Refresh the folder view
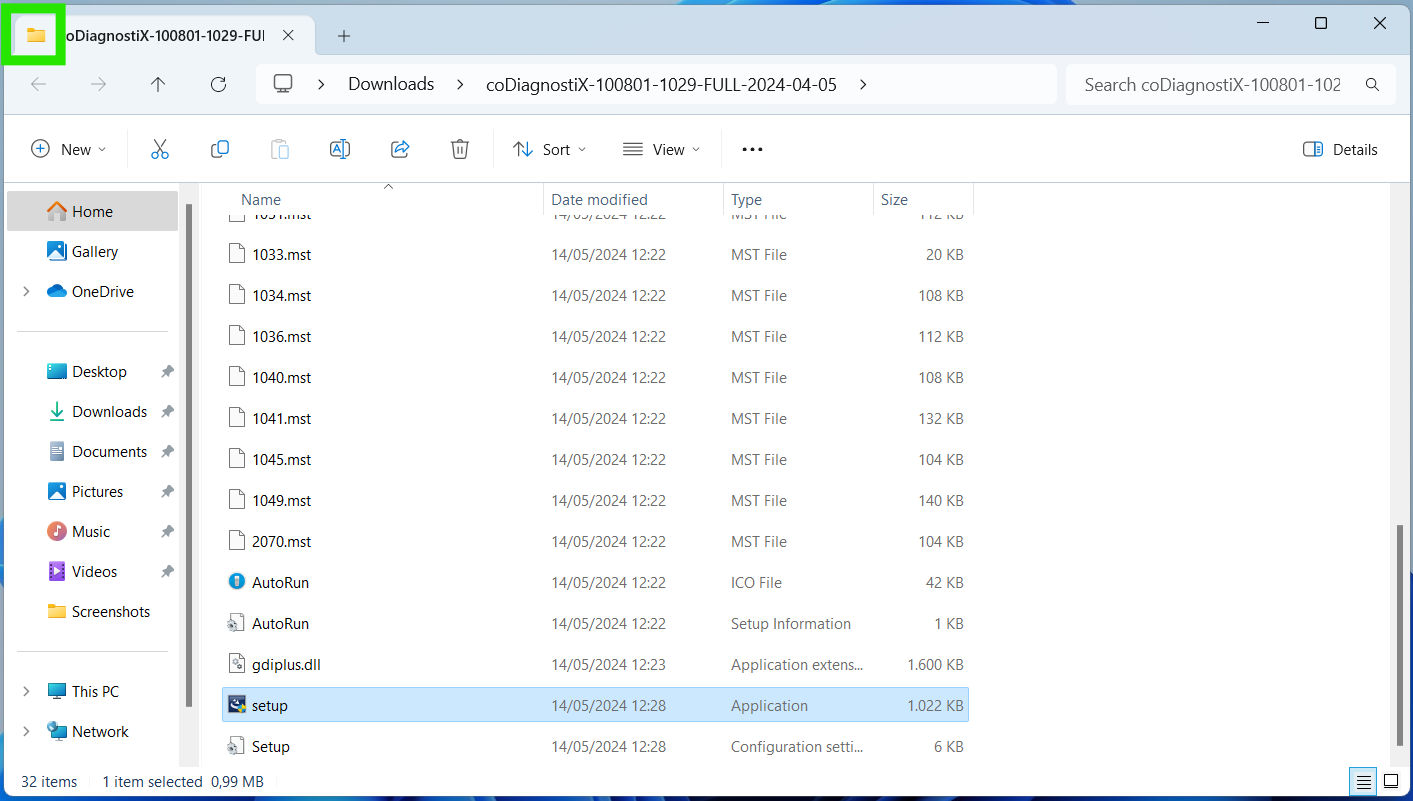1413x801 pixels. pos(218,84)
